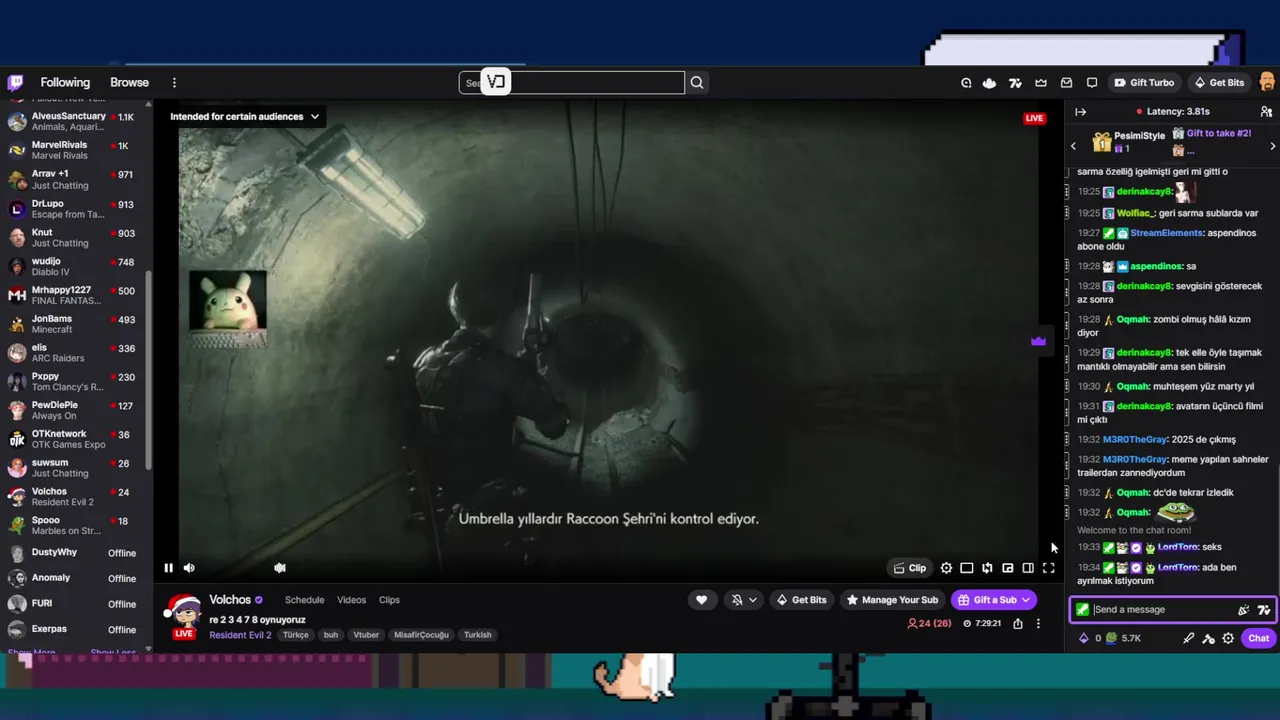Click the Get Bits button in top bar
1280x720 pixels.
[x=1218, y=83]
